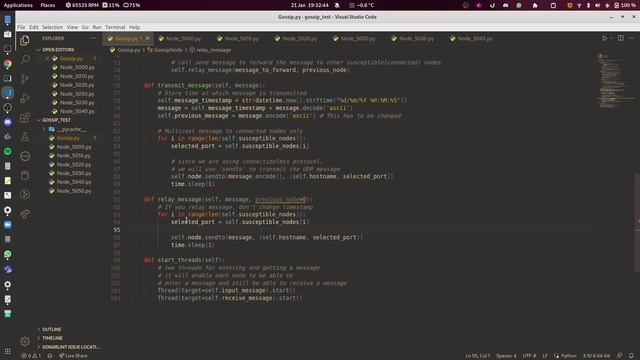The height and width of the screenshot is (360, 640).
Task: Open the File menu
Action: (21, 27)
